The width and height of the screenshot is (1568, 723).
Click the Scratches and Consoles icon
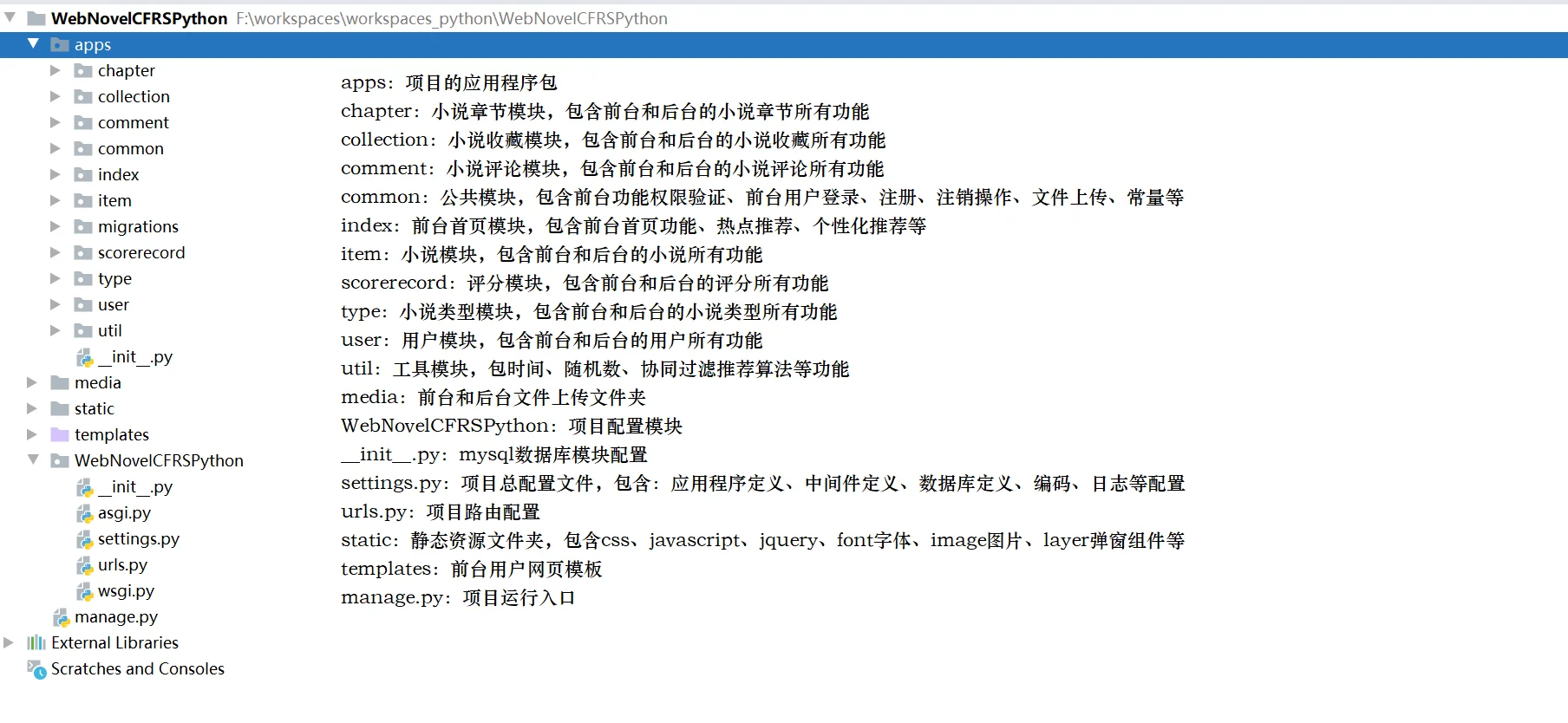(36, 668)
